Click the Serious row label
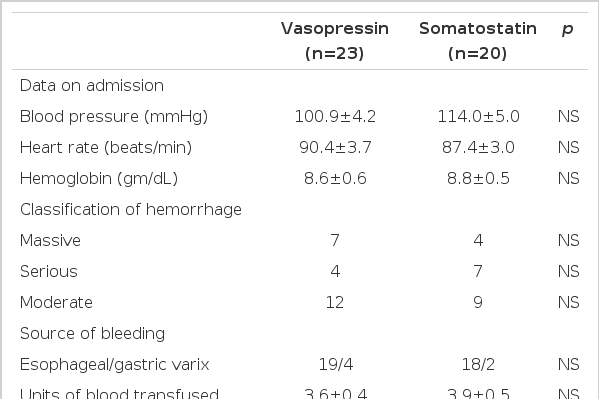The height and width of the screenshot is (399, 599). [49, 271]
